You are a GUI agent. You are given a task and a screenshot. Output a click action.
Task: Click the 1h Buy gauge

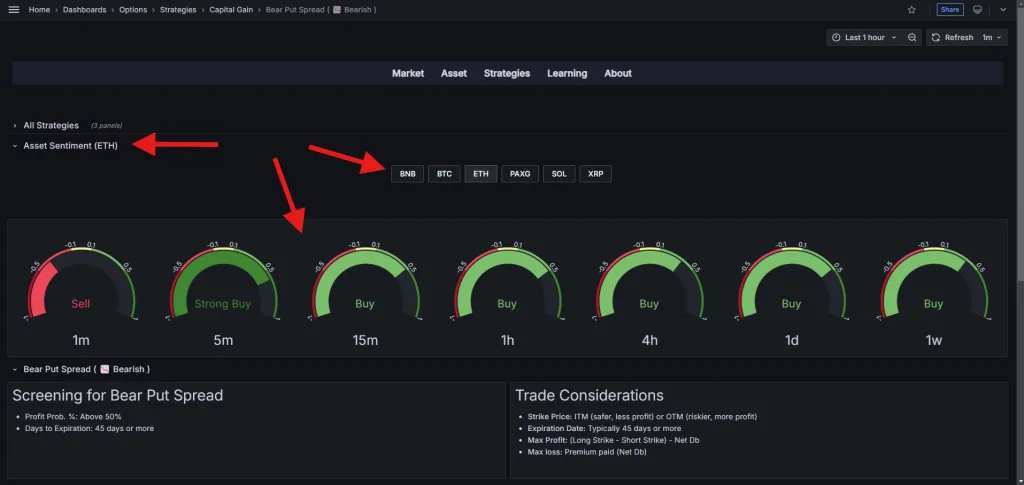[x=507, y=287]
